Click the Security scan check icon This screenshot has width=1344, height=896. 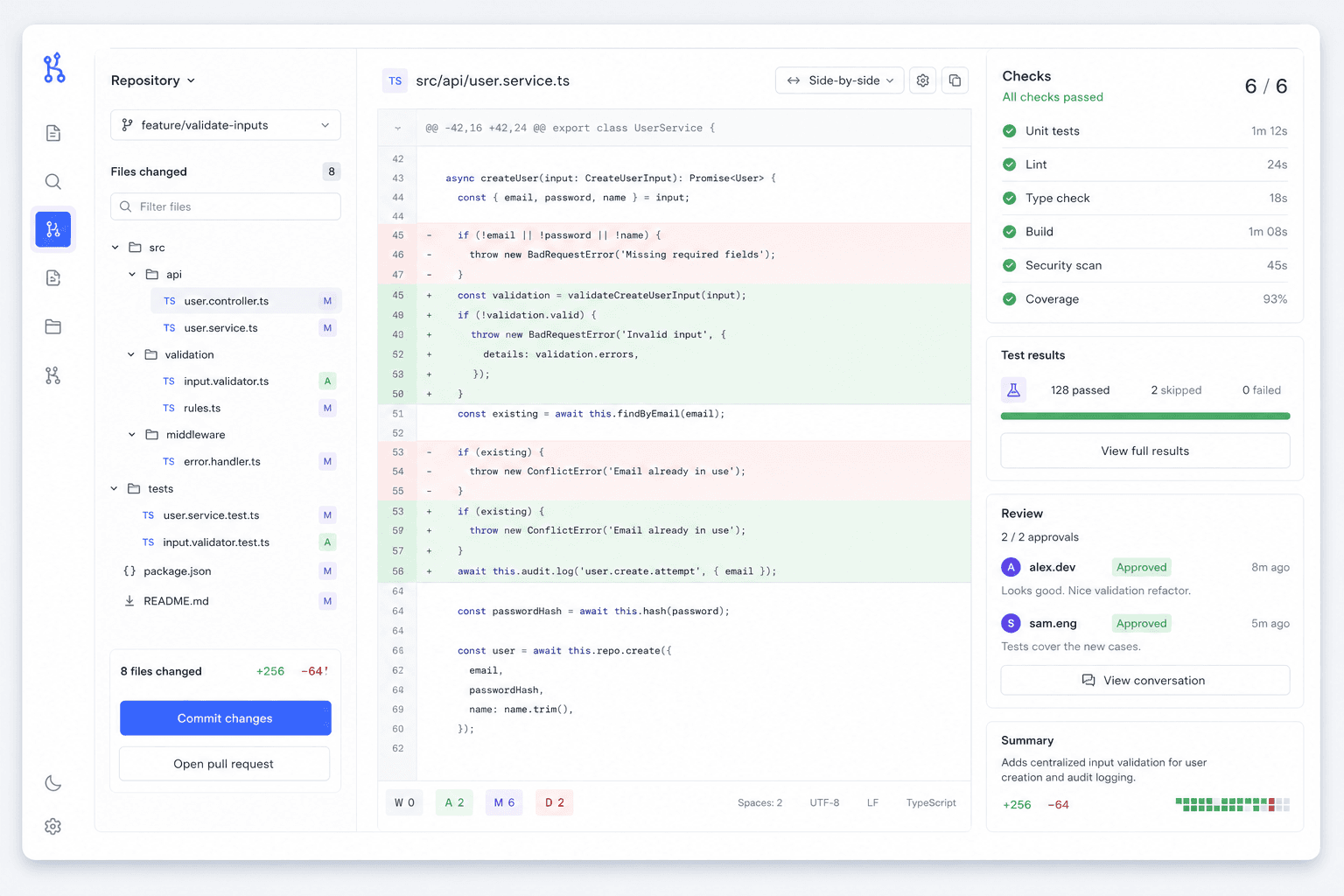(x=1009, y=265)
